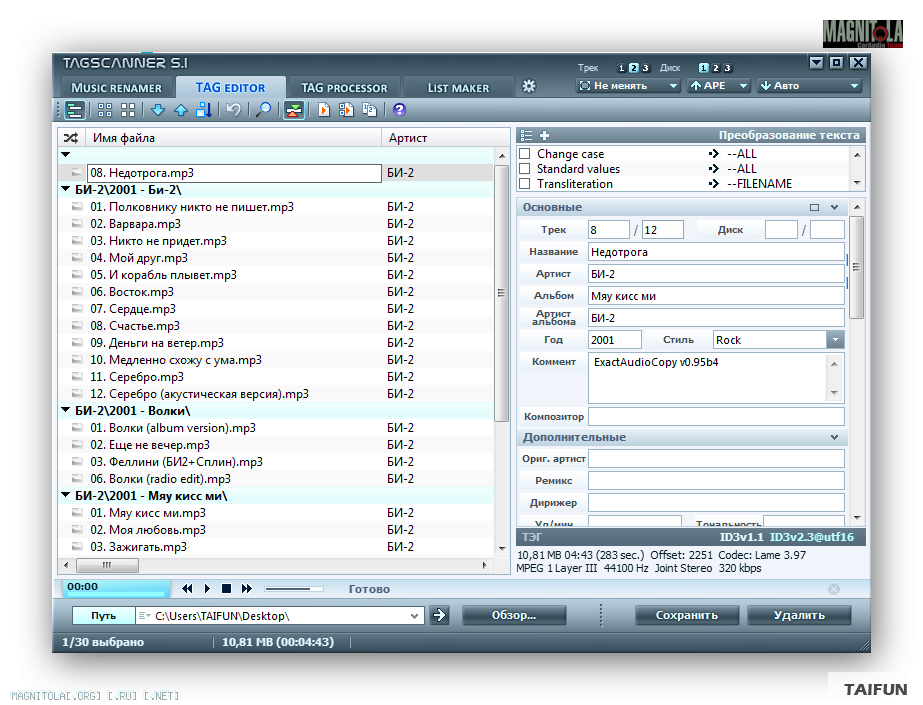The image size is (923, 705).
Task: Switch to the Tag Processor tab
Action: tap(344, 88)
